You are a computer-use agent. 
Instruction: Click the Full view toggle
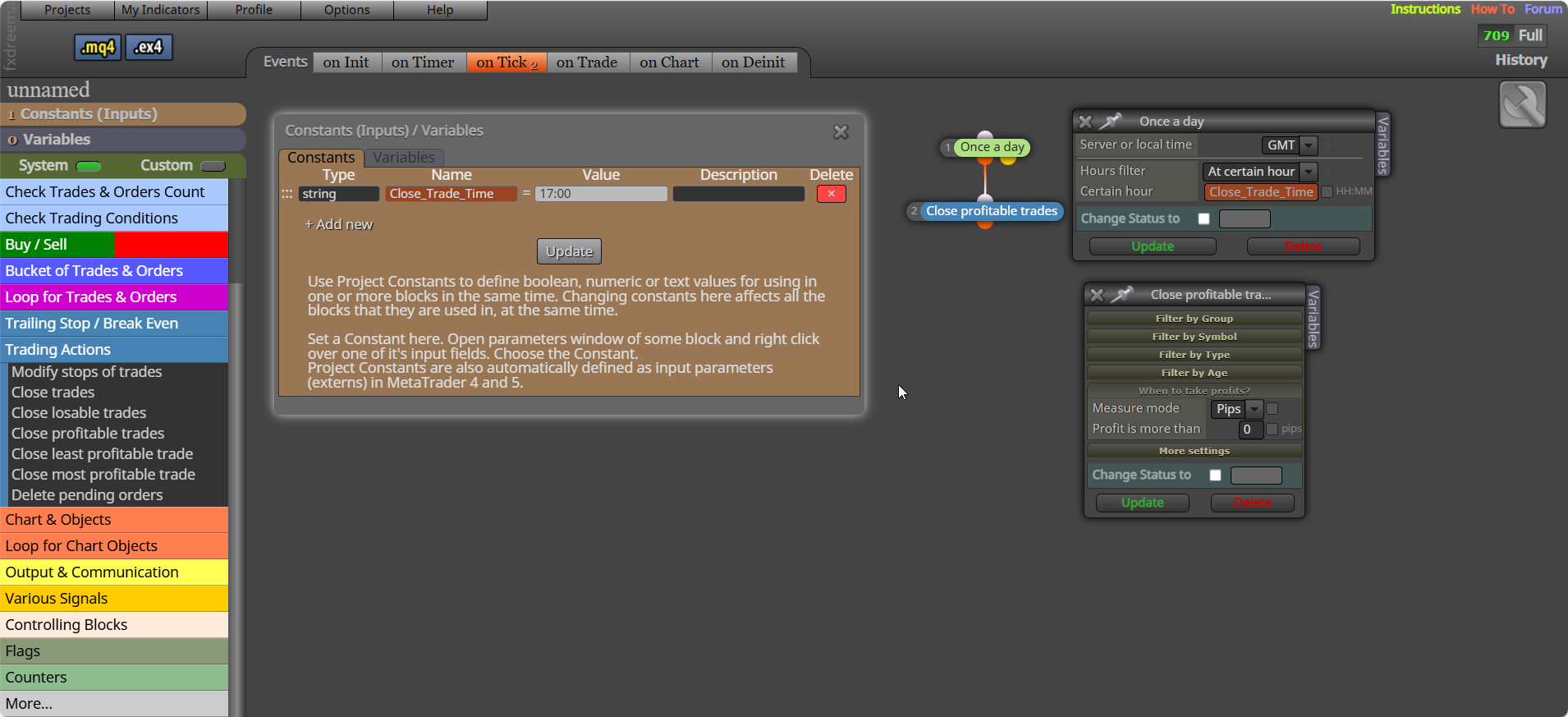(1530, 35)
